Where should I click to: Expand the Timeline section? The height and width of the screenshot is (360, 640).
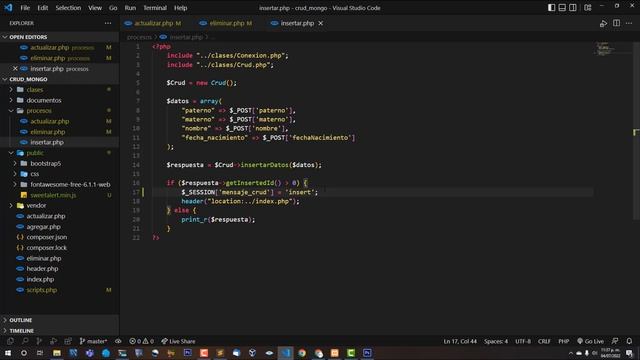click(59, 331)
